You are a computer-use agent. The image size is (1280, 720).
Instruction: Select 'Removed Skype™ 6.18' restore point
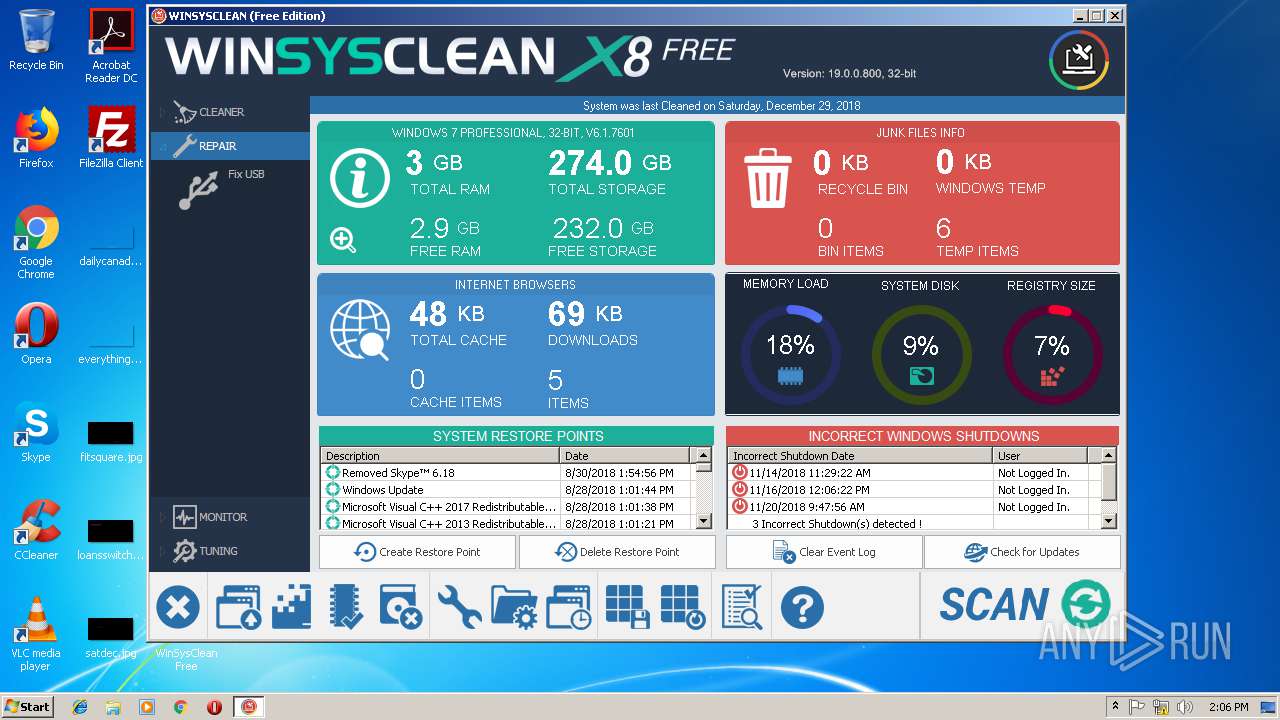(508, 473)
